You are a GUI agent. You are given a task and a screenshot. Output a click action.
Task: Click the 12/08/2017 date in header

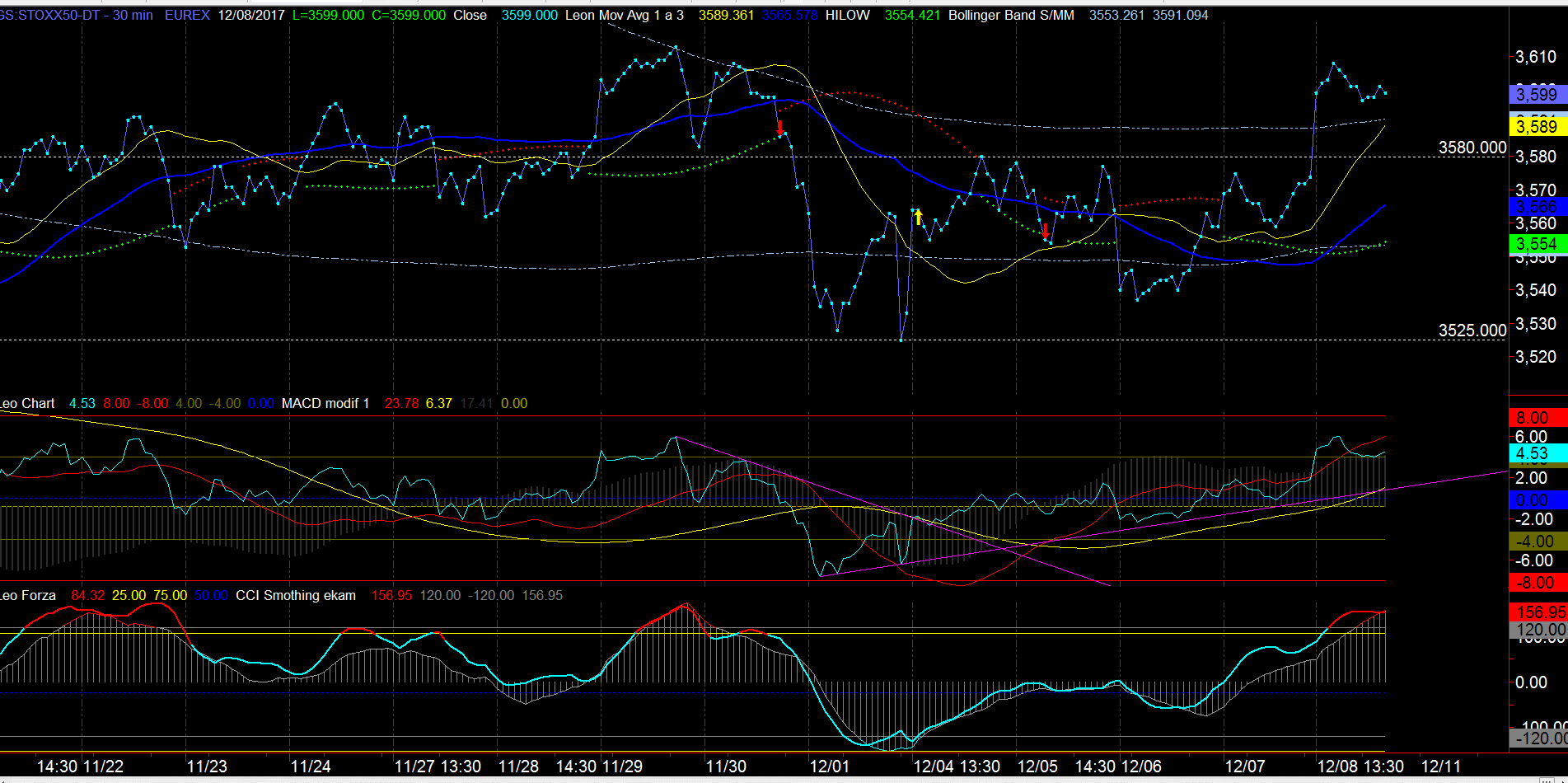(250, 15)
